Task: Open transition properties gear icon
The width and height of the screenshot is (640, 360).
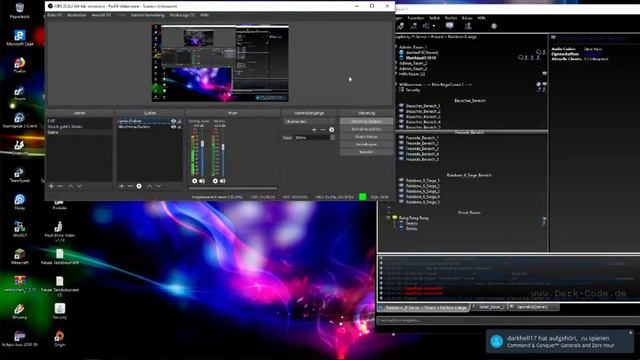Action: click(x=331, y=130)
